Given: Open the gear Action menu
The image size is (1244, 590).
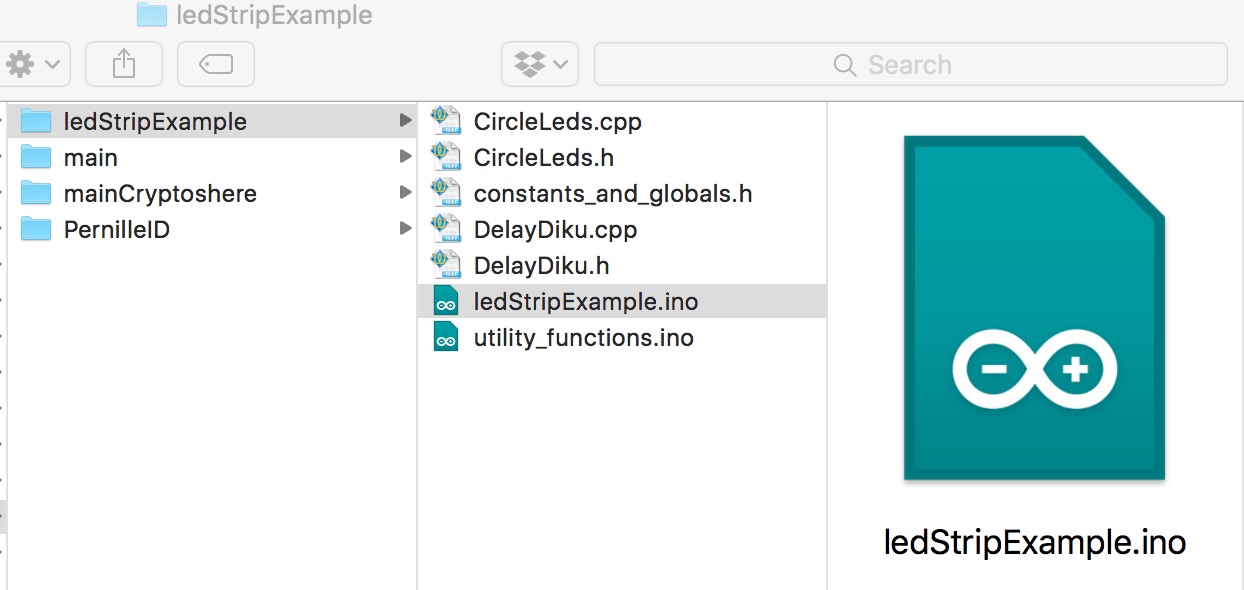Looking at the screenshot, I should click(33, 64).
